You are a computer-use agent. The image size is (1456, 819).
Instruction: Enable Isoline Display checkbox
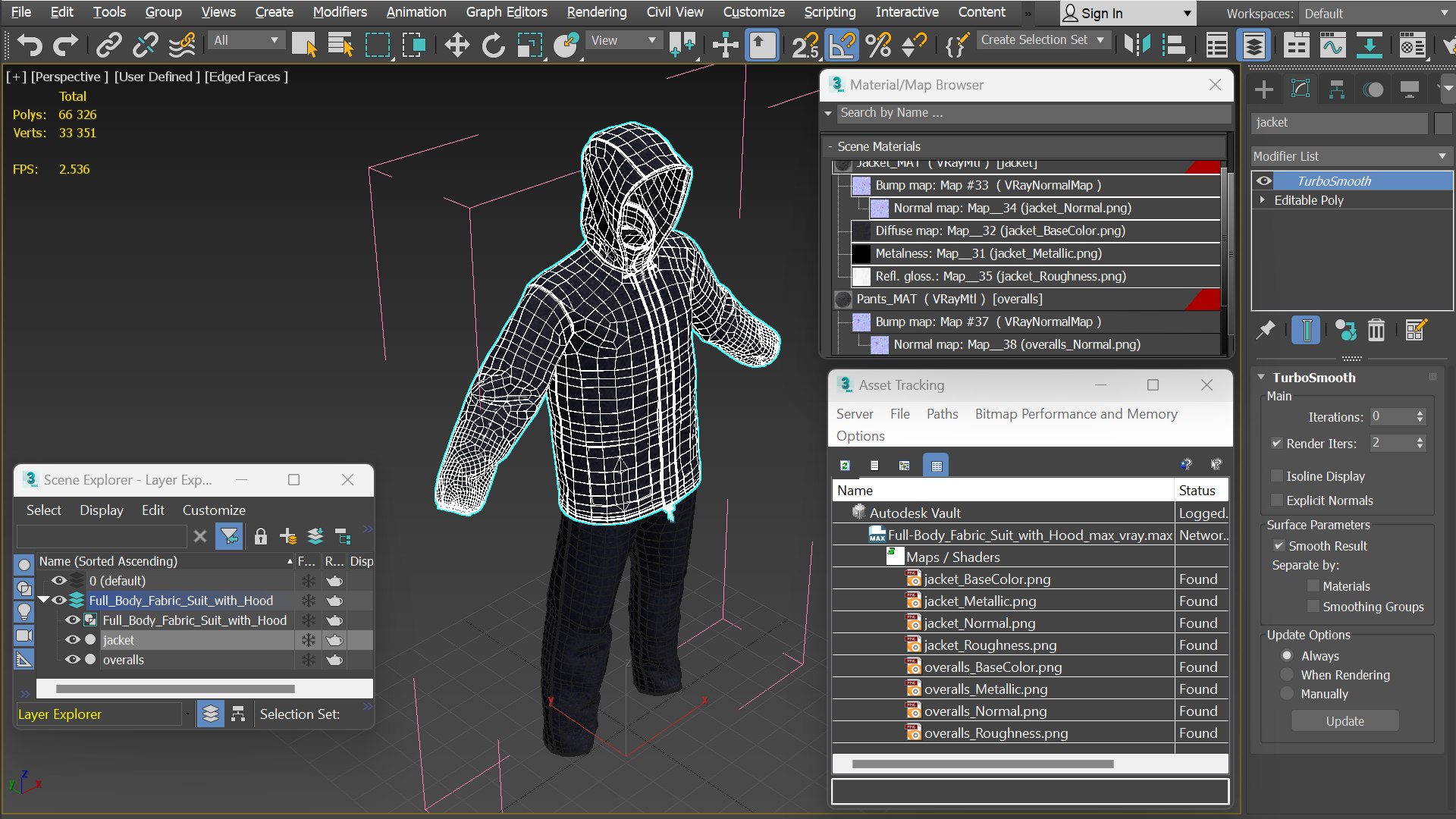[1277, 476]
